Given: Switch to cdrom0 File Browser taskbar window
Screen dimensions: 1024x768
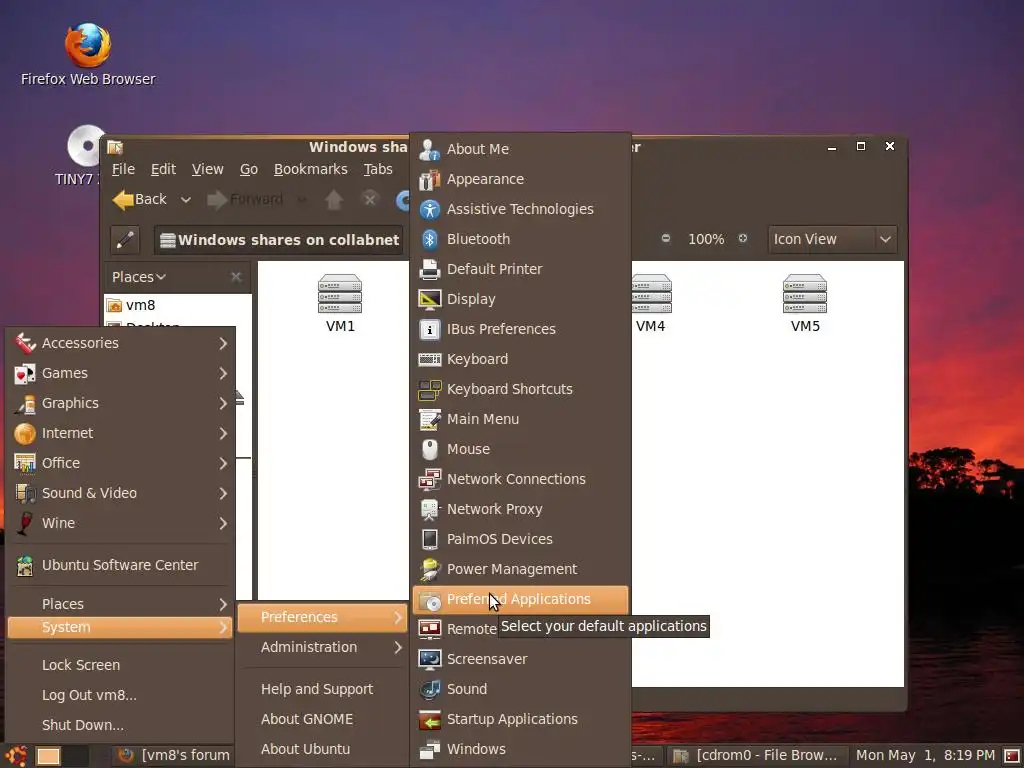Looking at the screenshot, I should coord(756,756).
